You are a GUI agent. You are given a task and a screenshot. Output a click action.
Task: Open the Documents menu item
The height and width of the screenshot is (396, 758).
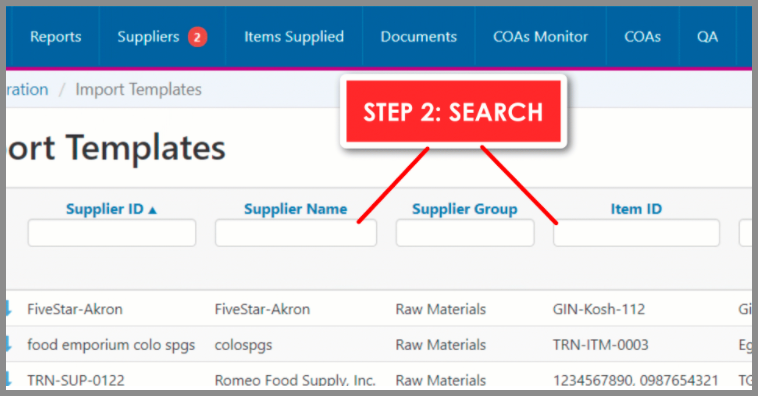419,37
